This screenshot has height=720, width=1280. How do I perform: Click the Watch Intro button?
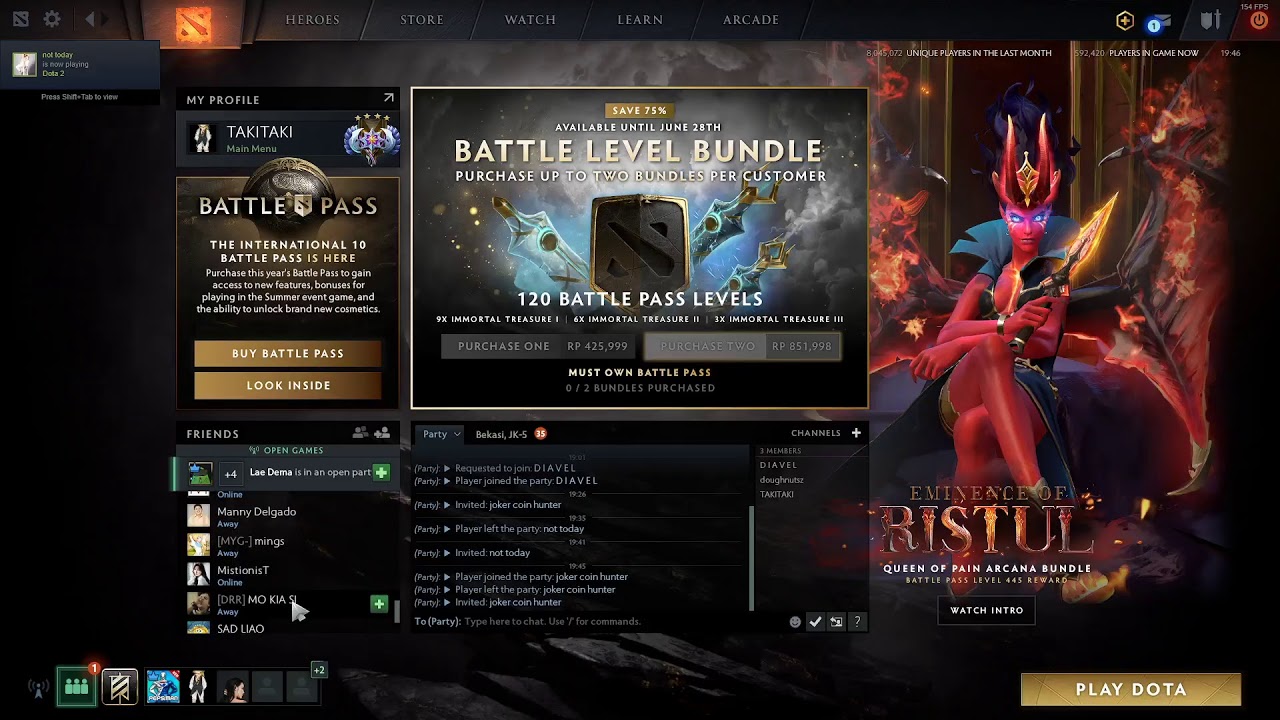click(987, 610)
